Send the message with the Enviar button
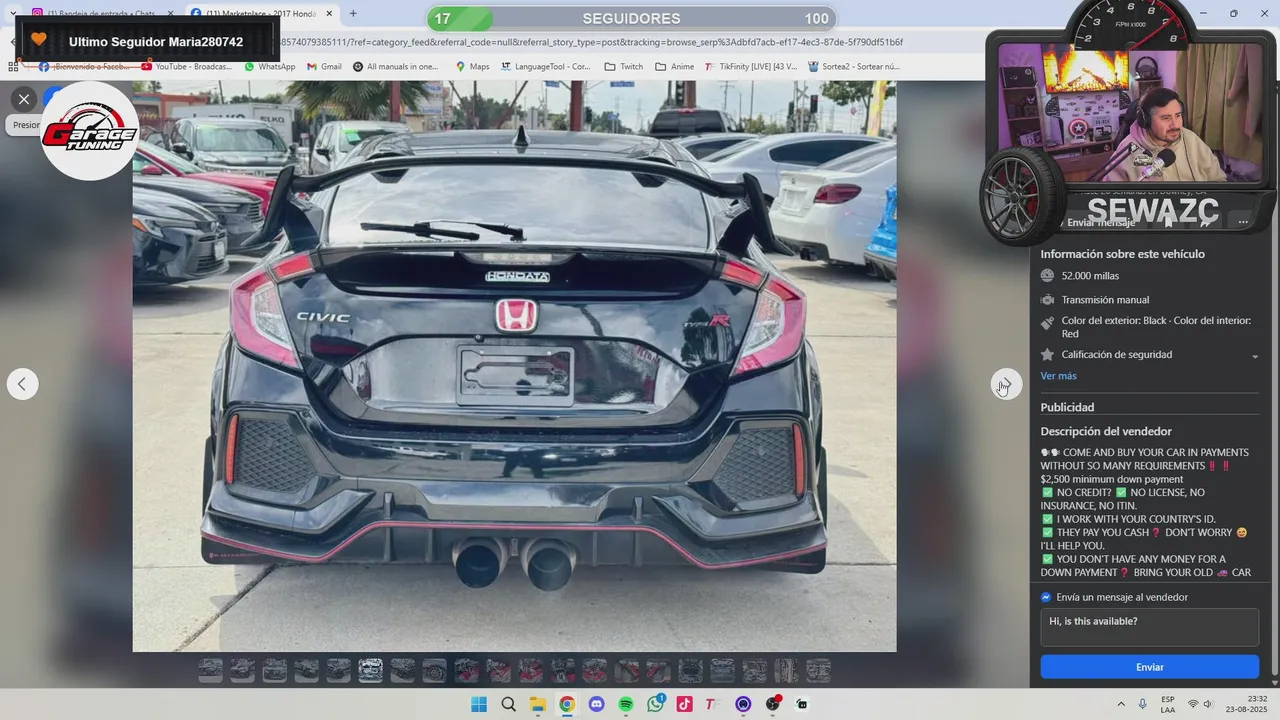 (1149, 667)
